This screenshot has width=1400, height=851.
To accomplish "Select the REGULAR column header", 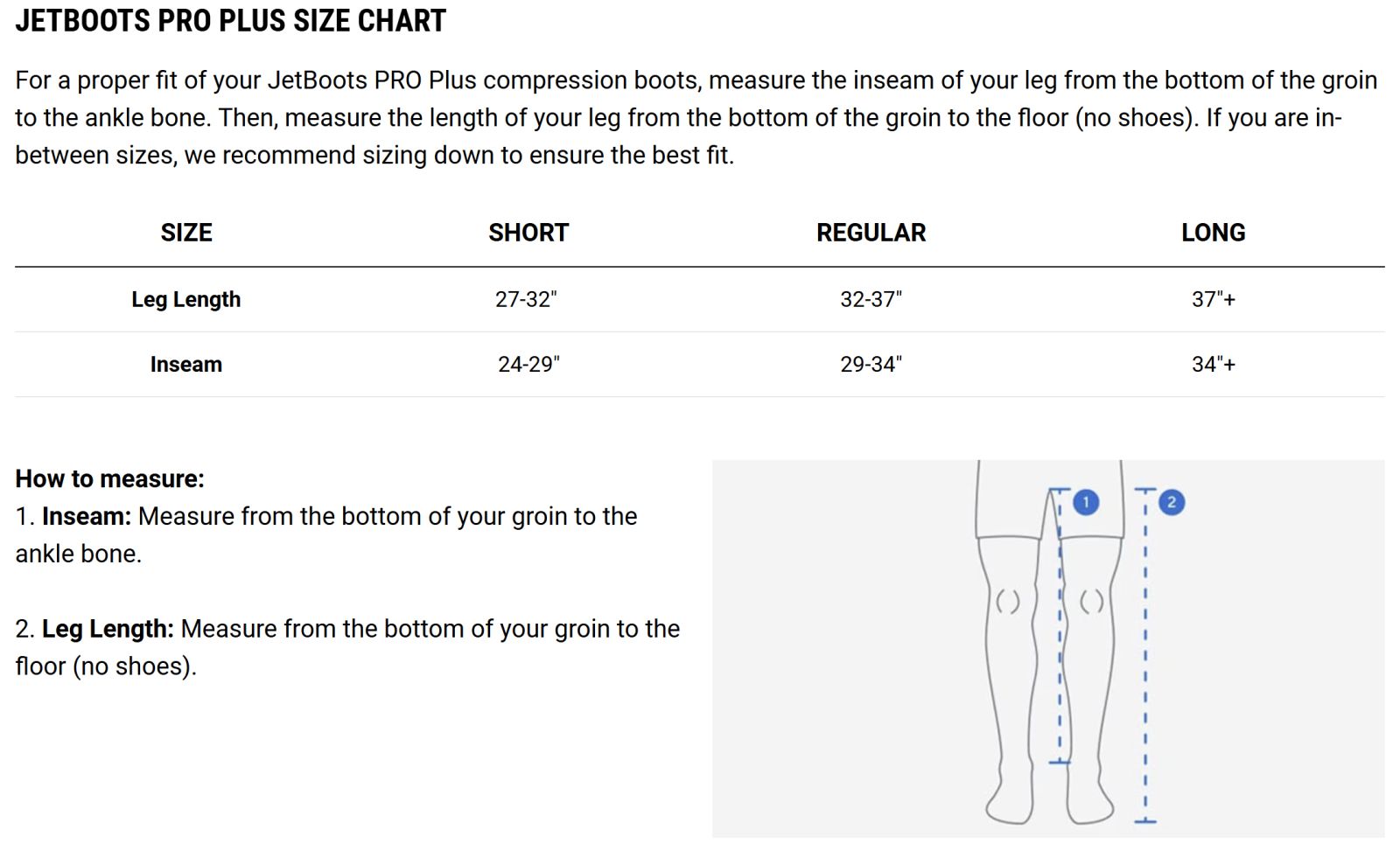I will (x=871, y=233).
